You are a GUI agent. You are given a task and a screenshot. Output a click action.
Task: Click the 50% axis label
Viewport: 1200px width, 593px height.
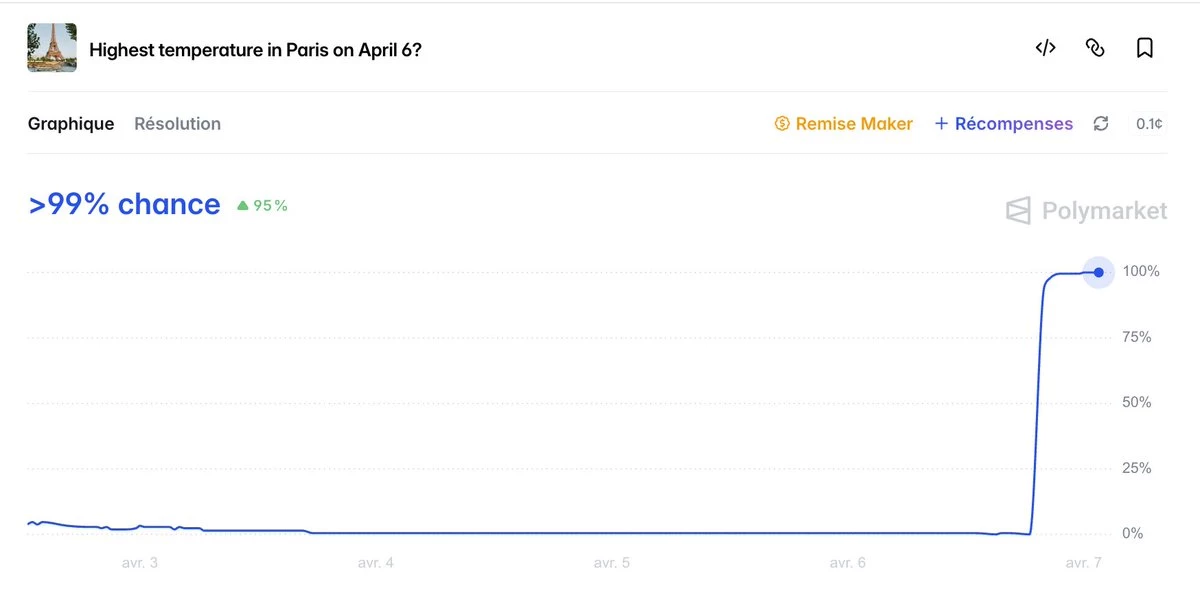pyautogui.click(x=1136, y=403)
